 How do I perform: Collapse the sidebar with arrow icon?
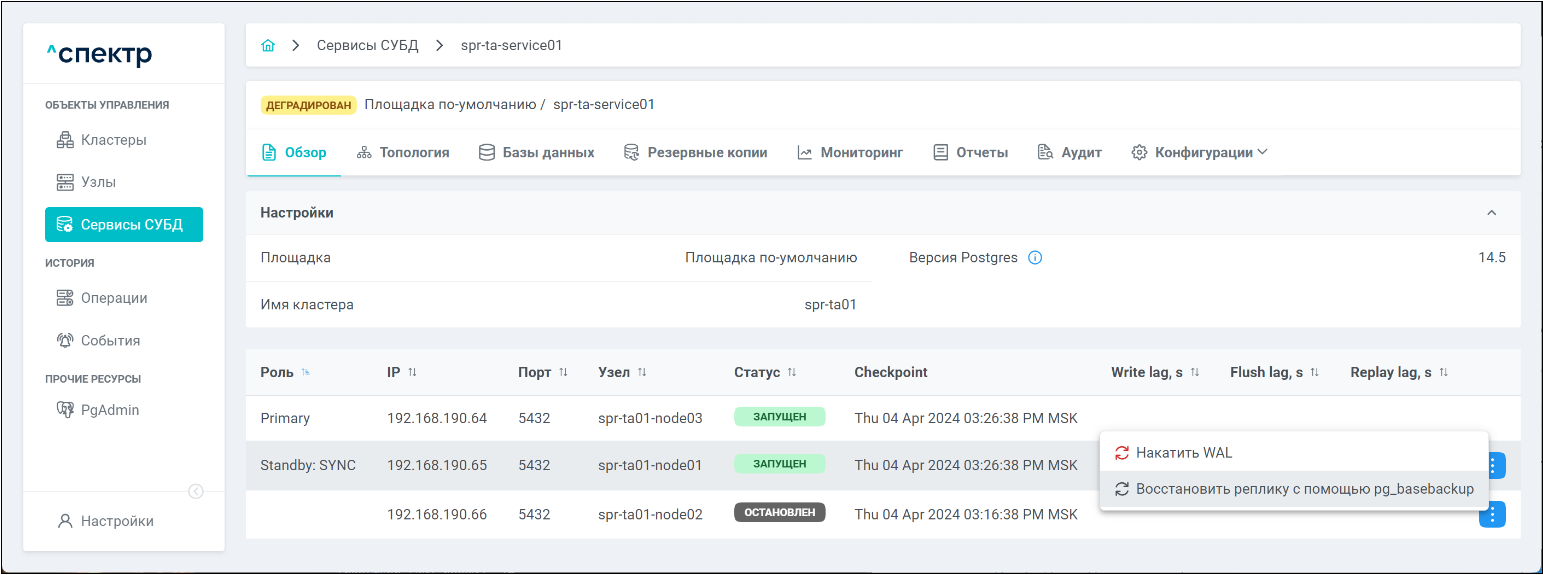click(196, 491)
